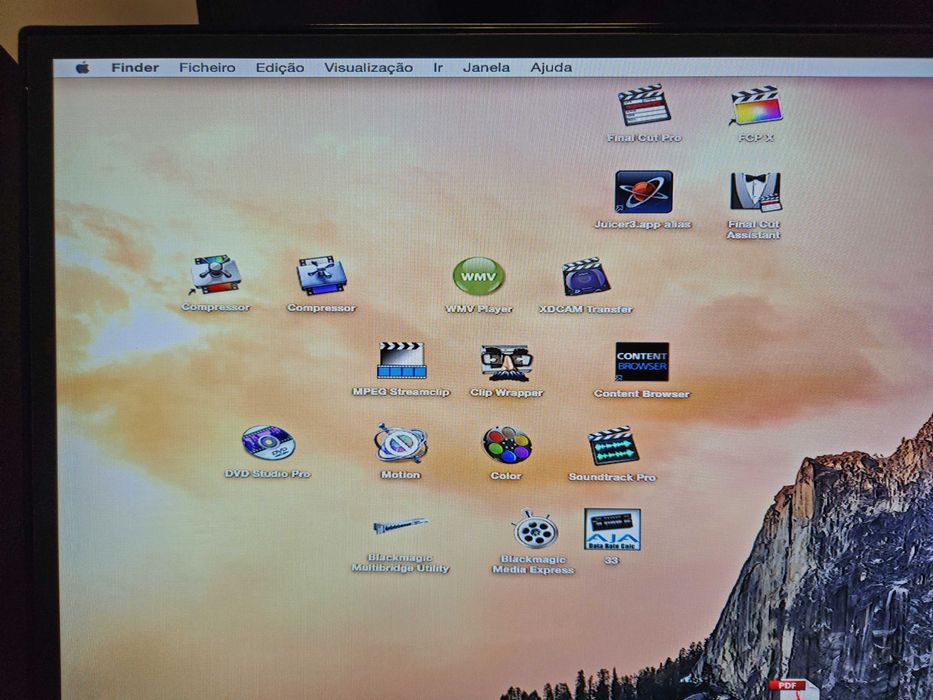Click the "Juicer3.app alias" label text
Viewport: 933px width, 700px height.
(x=643, y=224)
